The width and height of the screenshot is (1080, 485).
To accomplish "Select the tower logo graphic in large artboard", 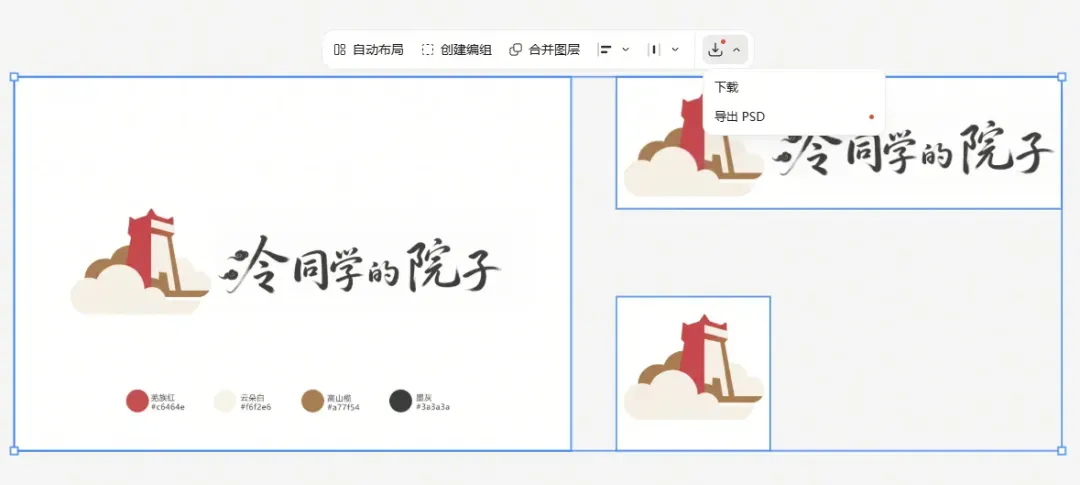I will [x=141, y=262].
